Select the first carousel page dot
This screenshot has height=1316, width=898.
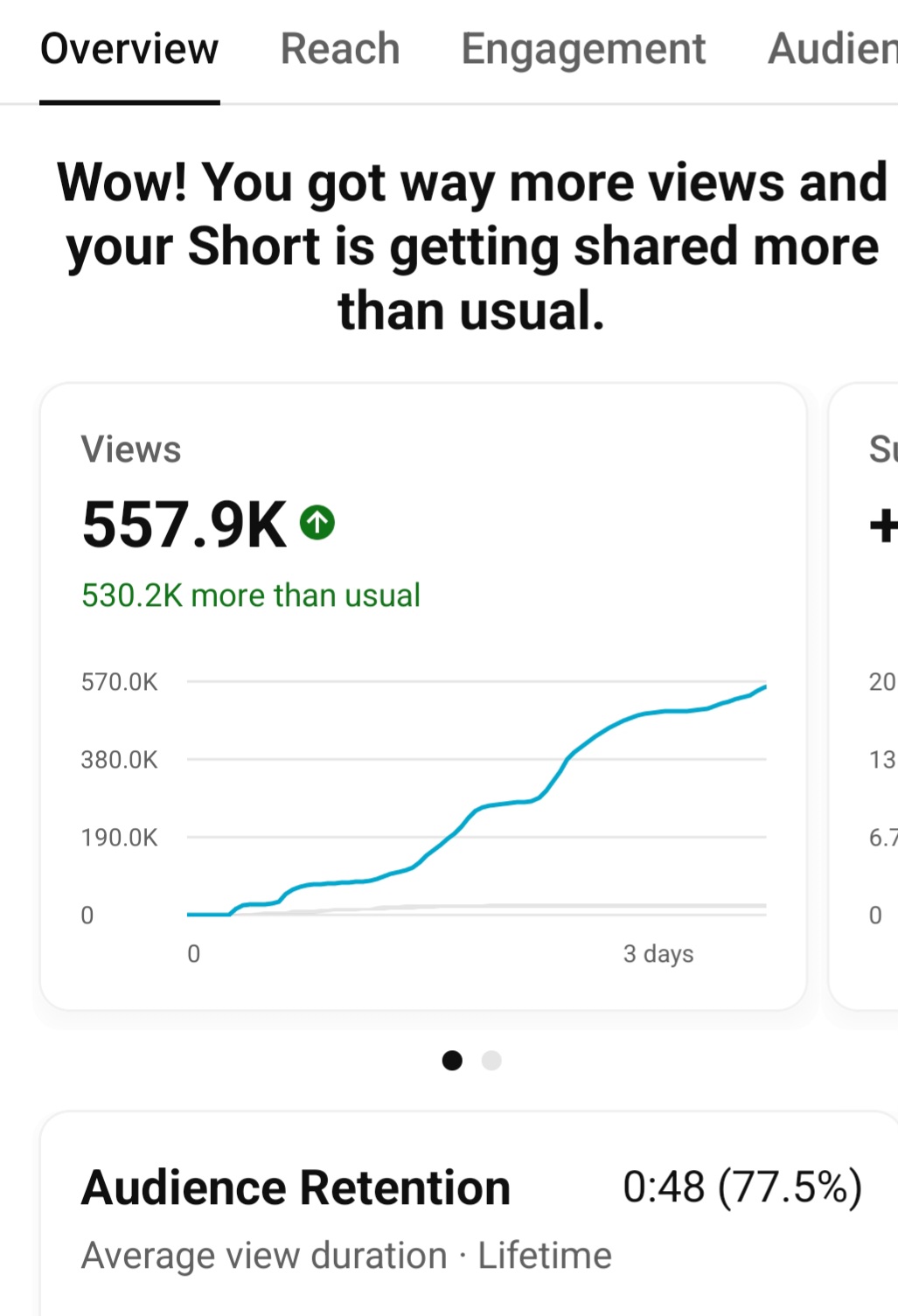(x=452, y=1061)
